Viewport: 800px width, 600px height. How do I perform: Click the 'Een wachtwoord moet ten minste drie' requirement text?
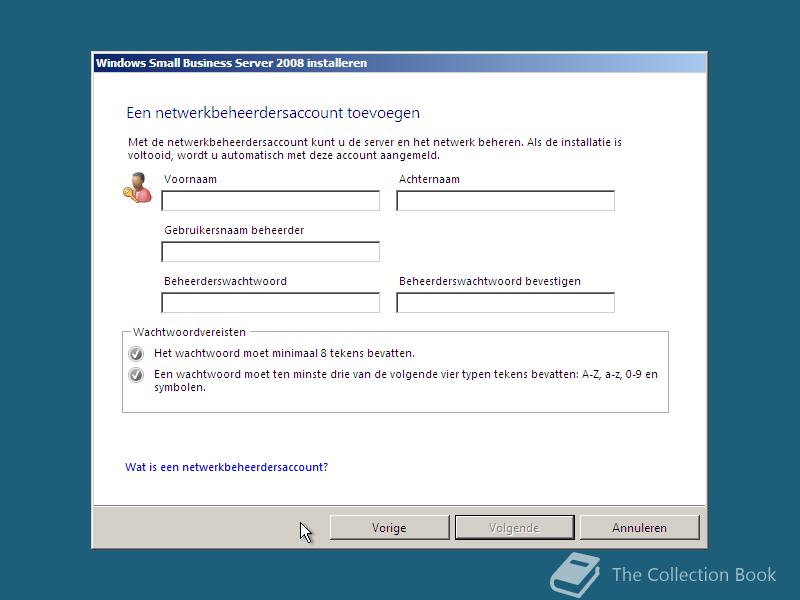[x=406, y=381]
